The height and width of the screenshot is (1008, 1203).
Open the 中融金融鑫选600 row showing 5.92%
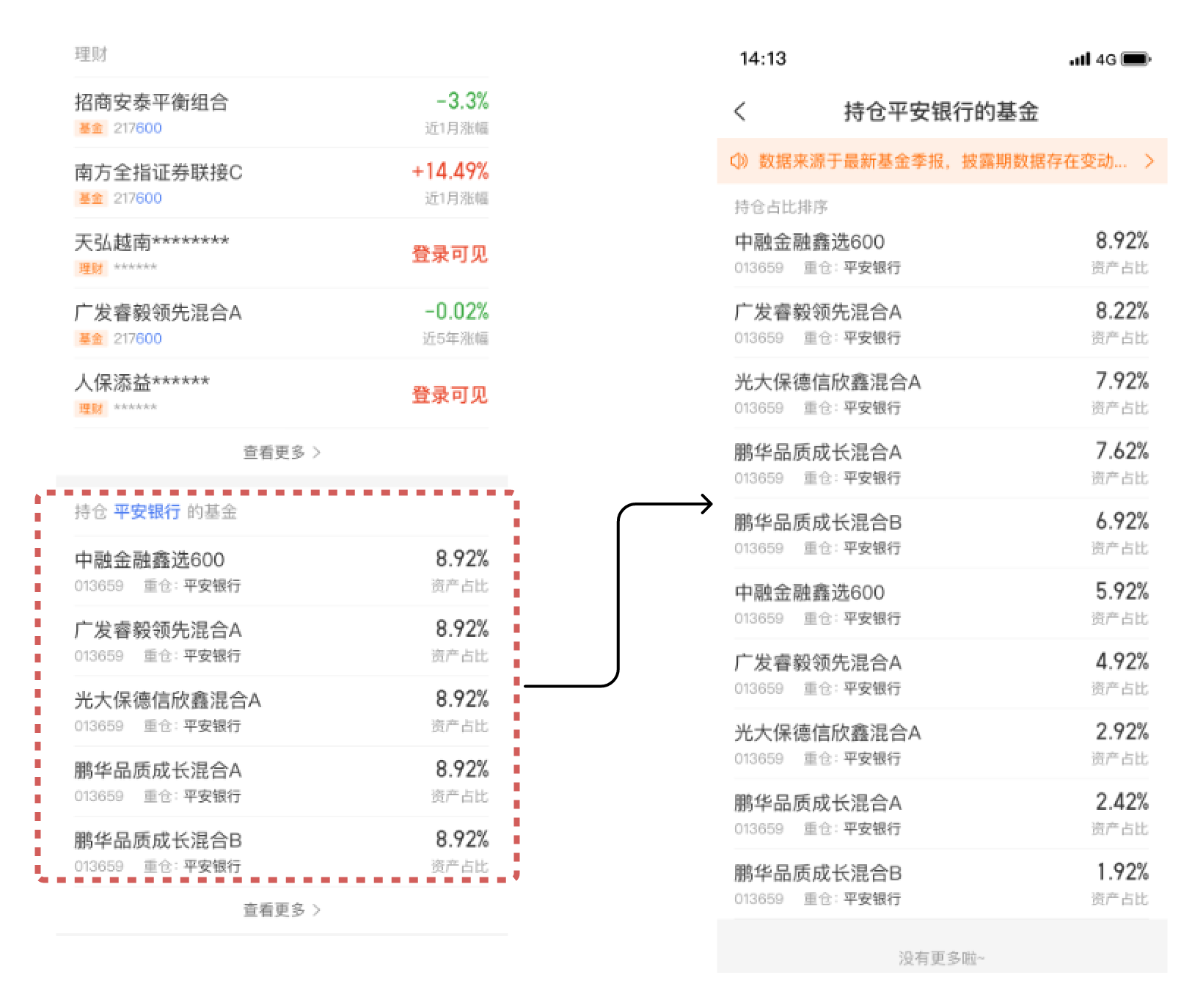coord(941,603)
